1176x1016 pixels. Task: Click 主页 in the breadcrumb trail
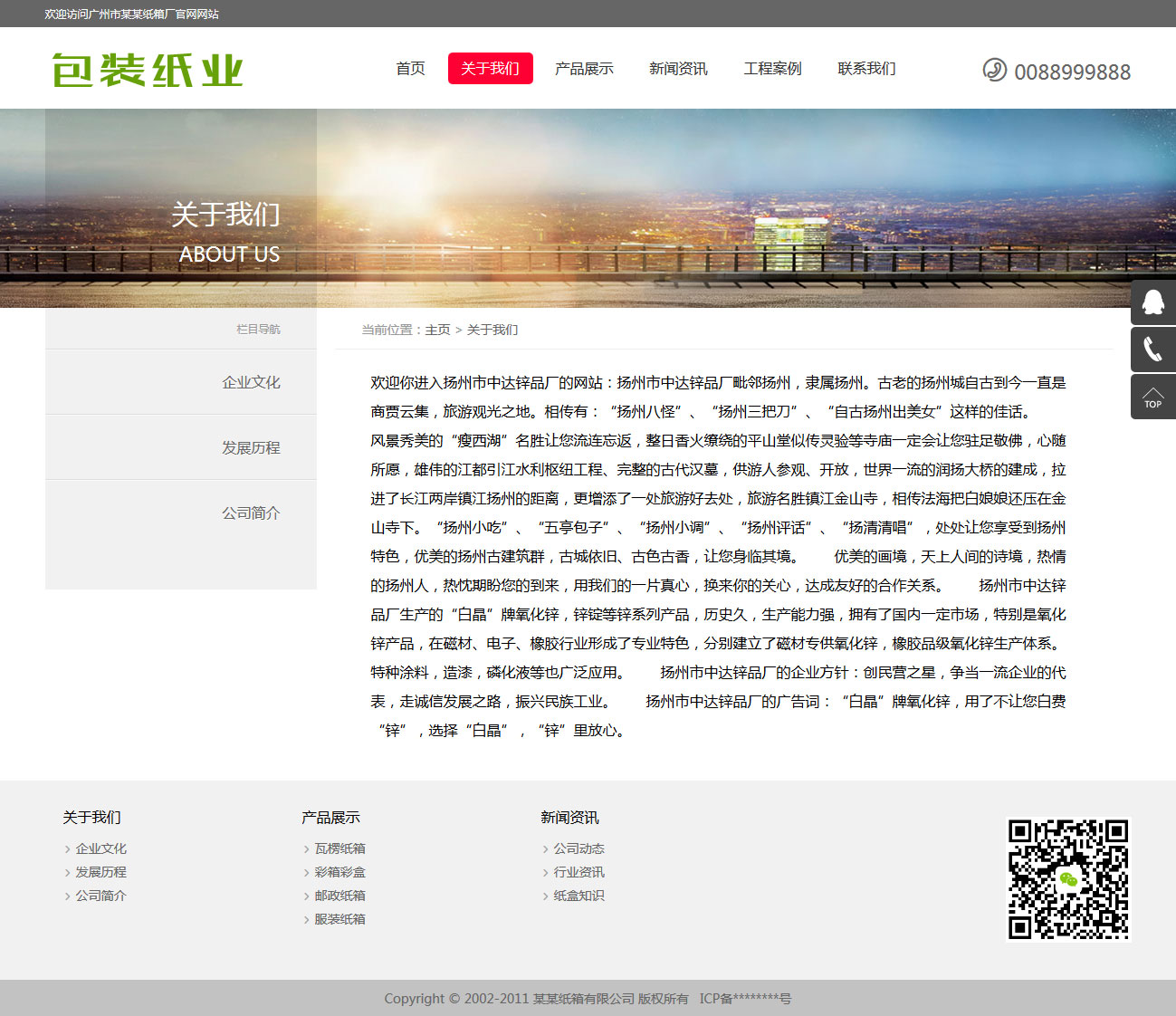(x=437, y=330)
